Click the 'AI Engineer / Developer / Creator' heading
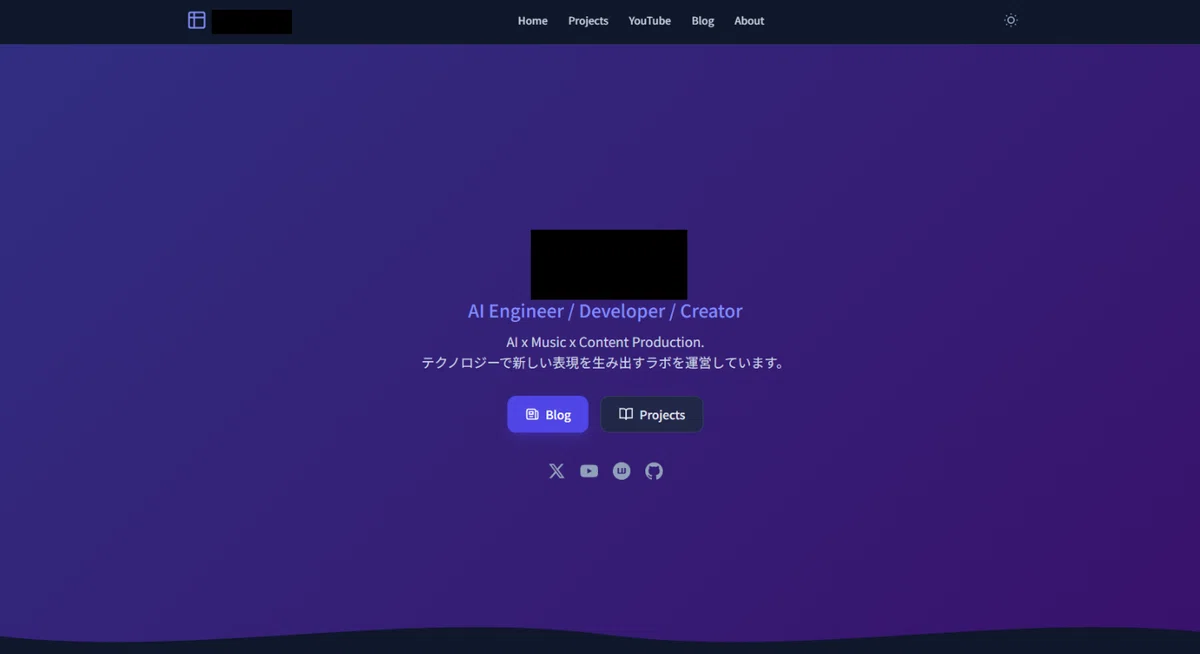The height and width of the screenshot is (654, 1200). pyautogui.click(x=605, y=311)
